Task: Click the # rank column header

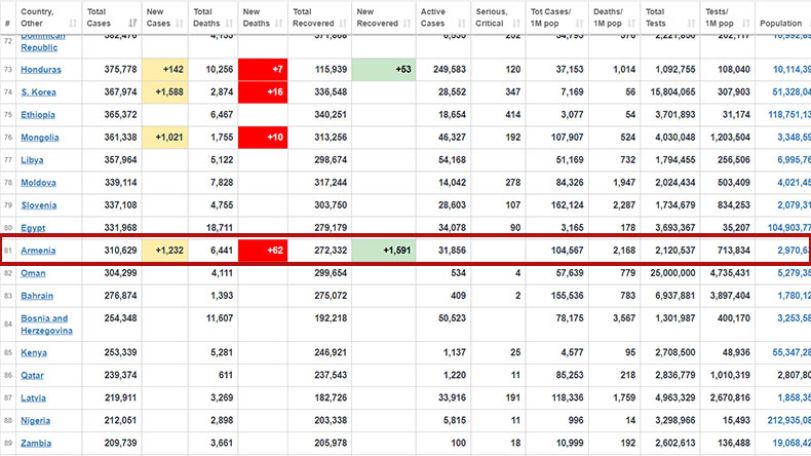Action: (7, 23)
